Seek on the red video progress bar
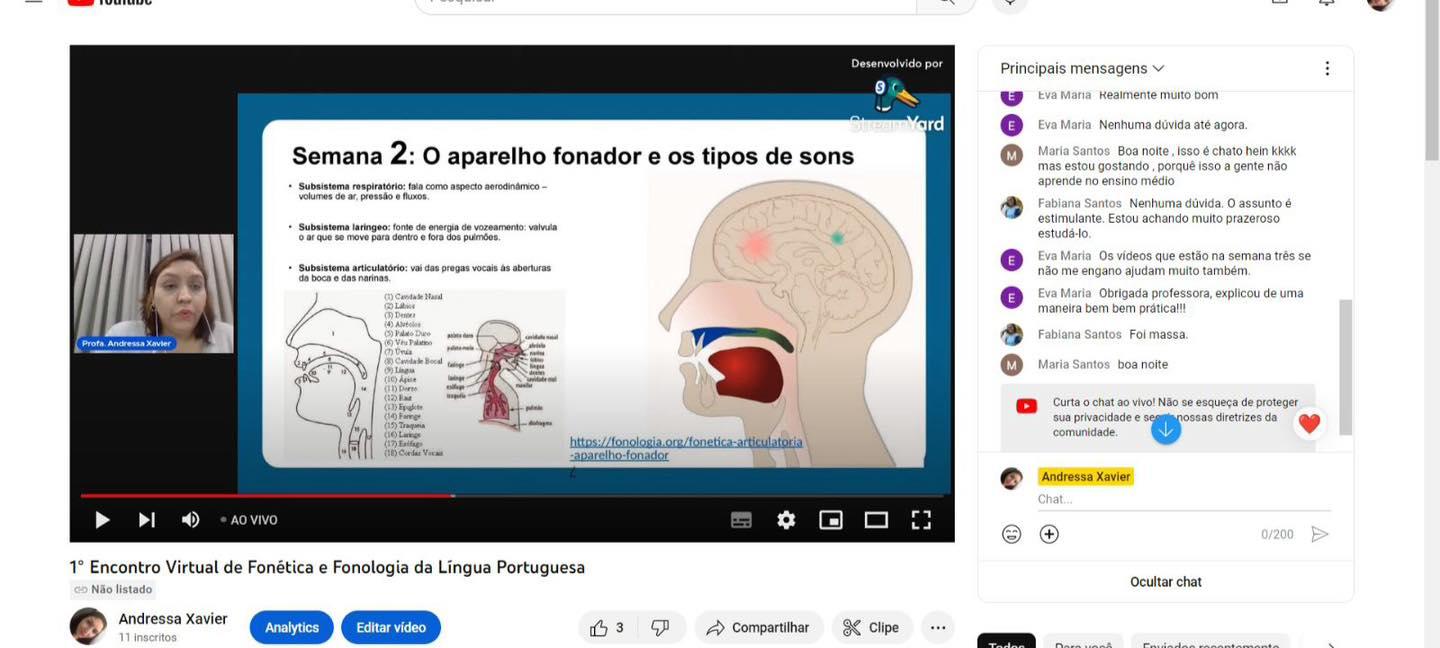 click(511, 495)
